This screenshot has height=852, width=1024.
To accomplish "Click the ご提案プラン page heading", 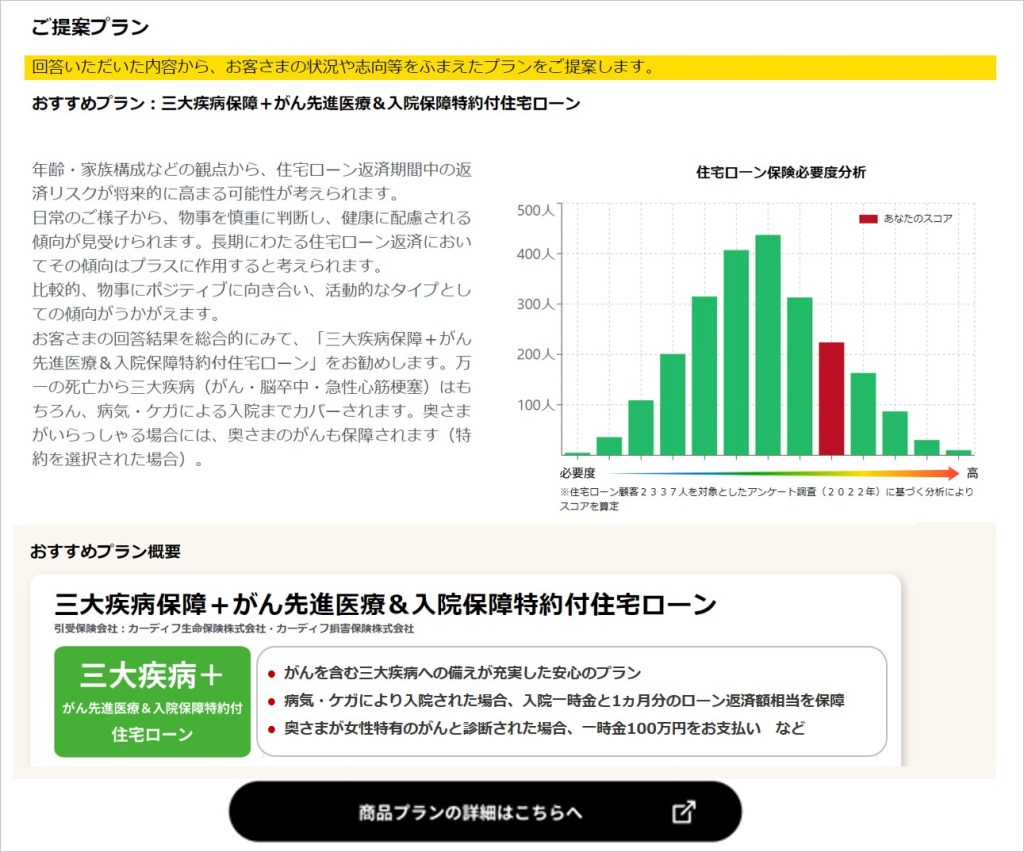I will point(90,27).
